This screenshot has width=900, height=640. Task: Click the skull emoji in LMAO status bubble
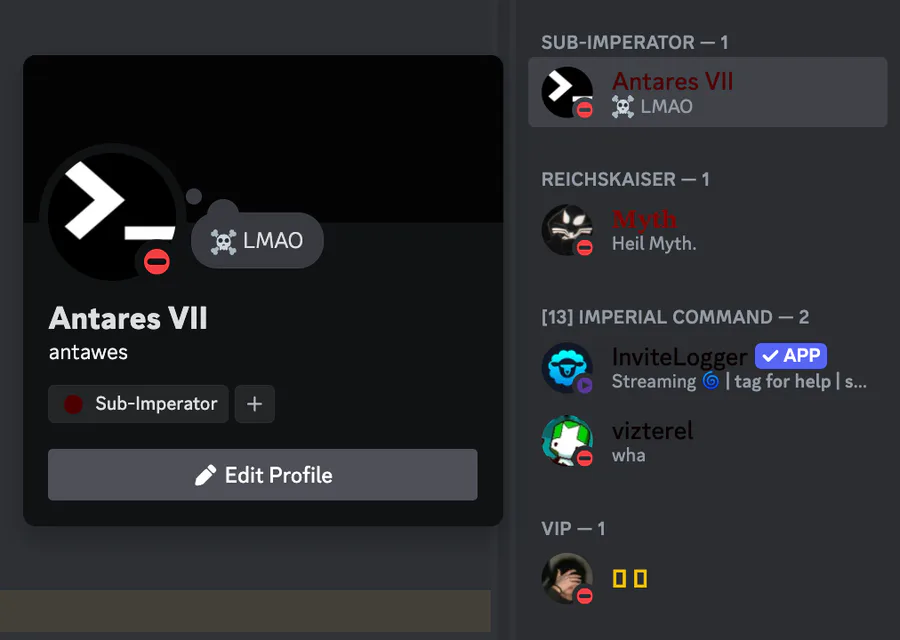click(x=223, y=241)
